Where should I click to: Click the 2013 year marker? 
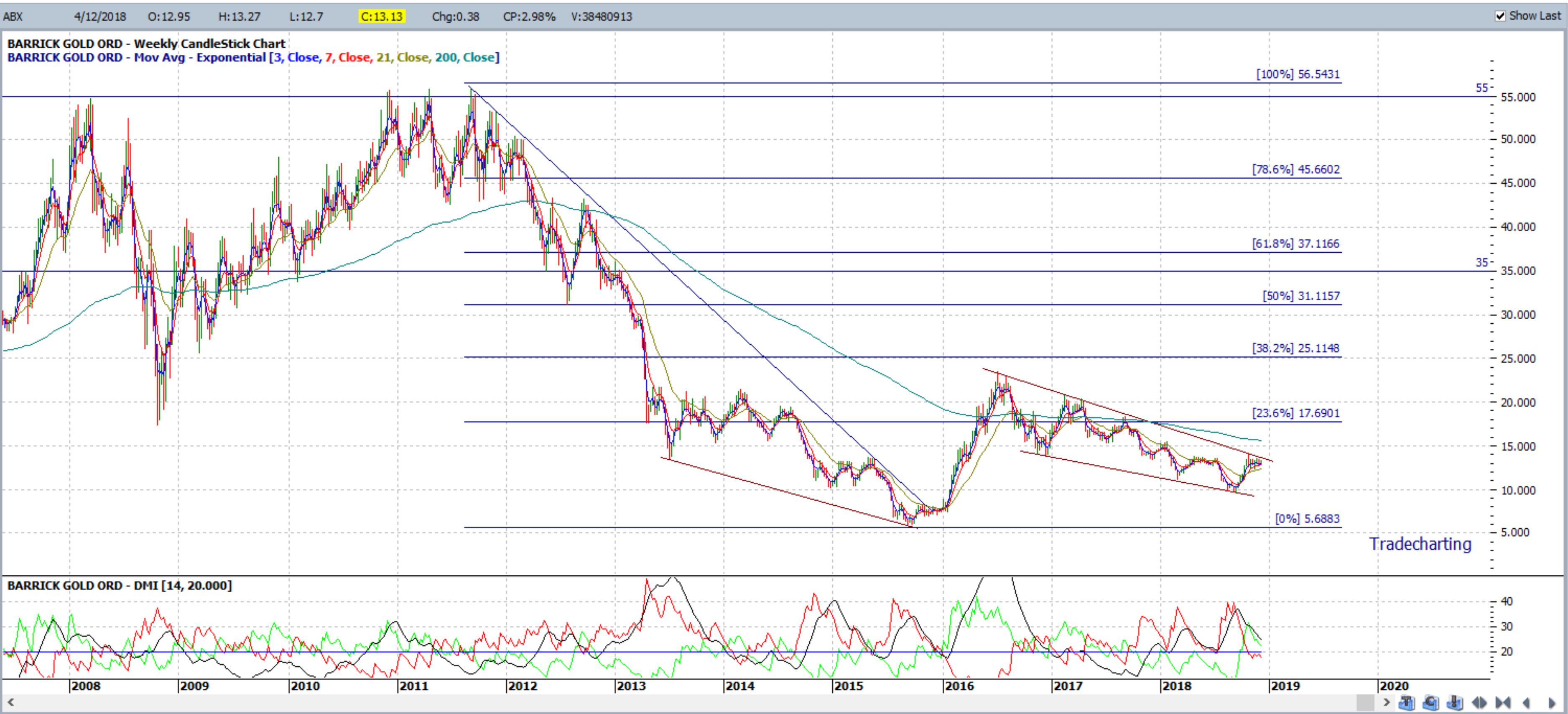tap(631, 686)
